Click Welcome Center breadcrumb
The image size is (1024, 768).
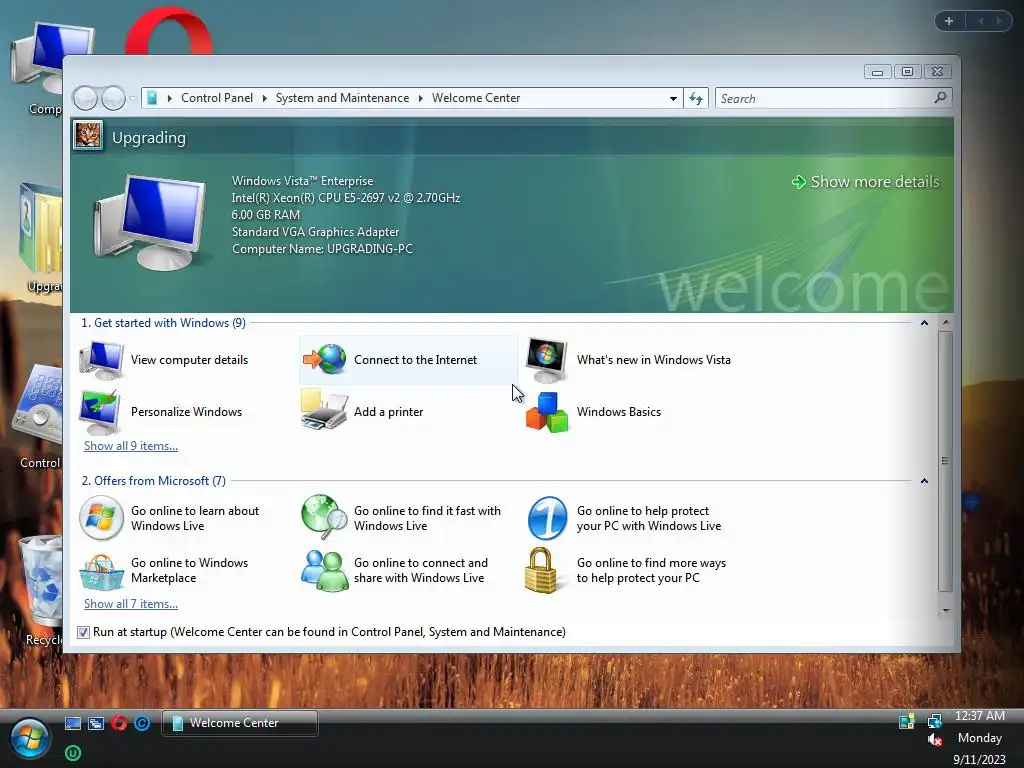point(476,98)
